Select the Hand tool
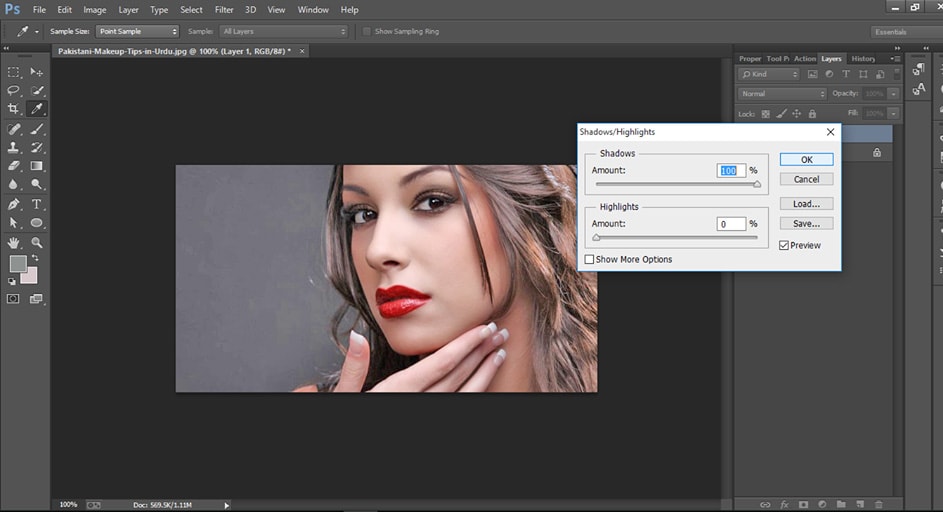The height and width of the screenshot is (512, 943). tap(14, 242)
